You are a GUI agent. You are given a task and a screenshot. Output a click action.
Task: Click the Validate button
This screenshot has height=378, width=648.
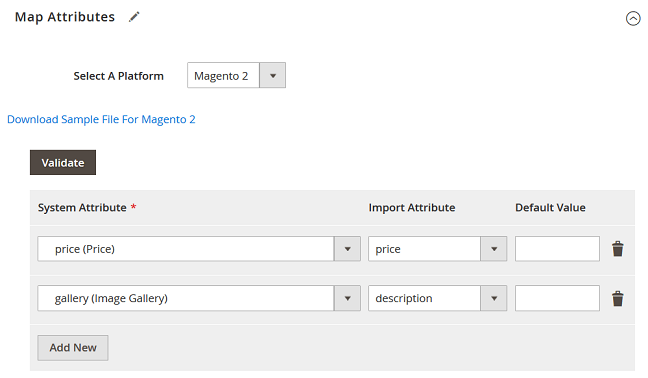(x=63, y=162)
